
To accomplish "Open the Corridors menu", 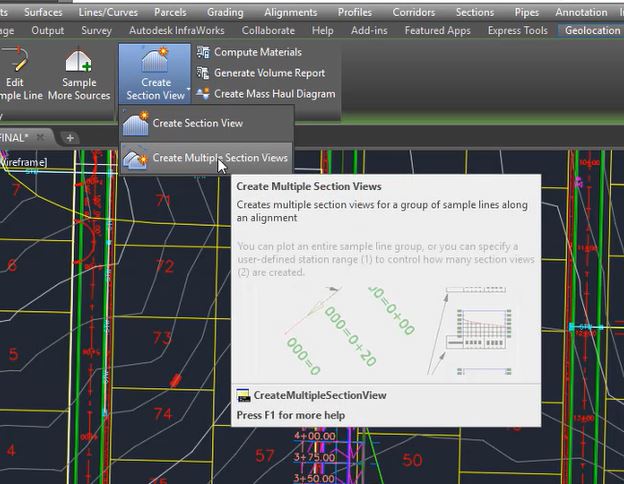I will point(414,12).
